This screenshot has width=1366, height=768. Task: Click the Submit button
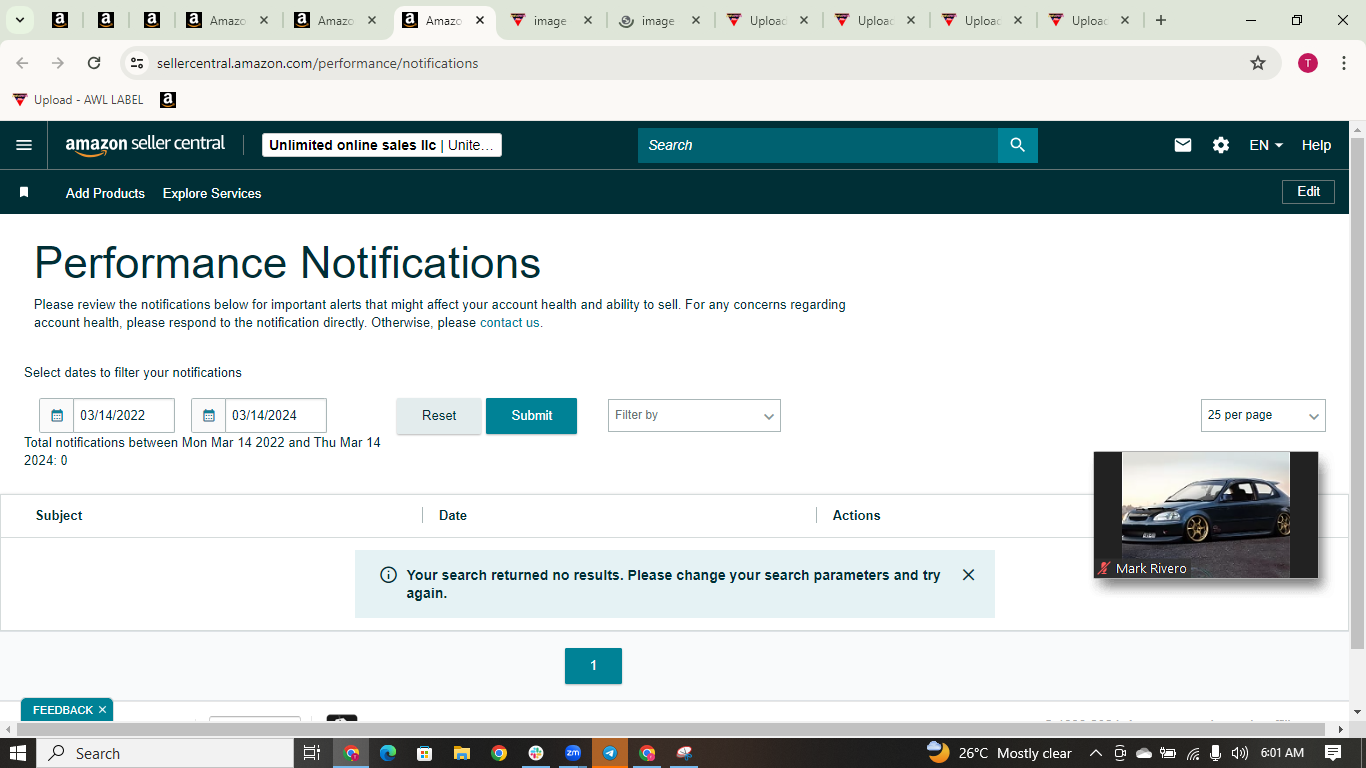[x=531, y=416]
